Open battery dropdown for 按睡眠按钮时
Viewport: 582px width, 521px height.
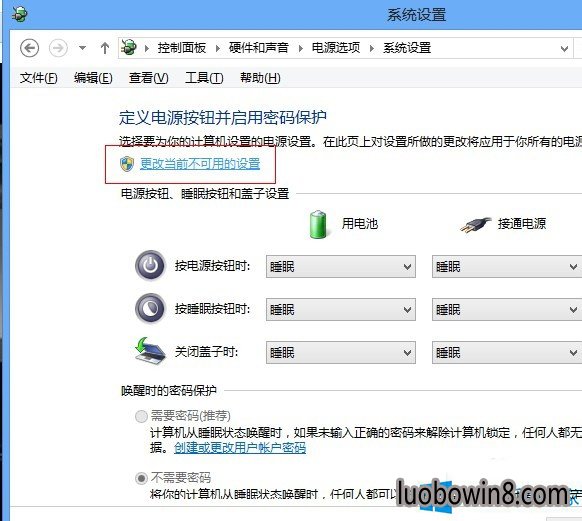341,309
